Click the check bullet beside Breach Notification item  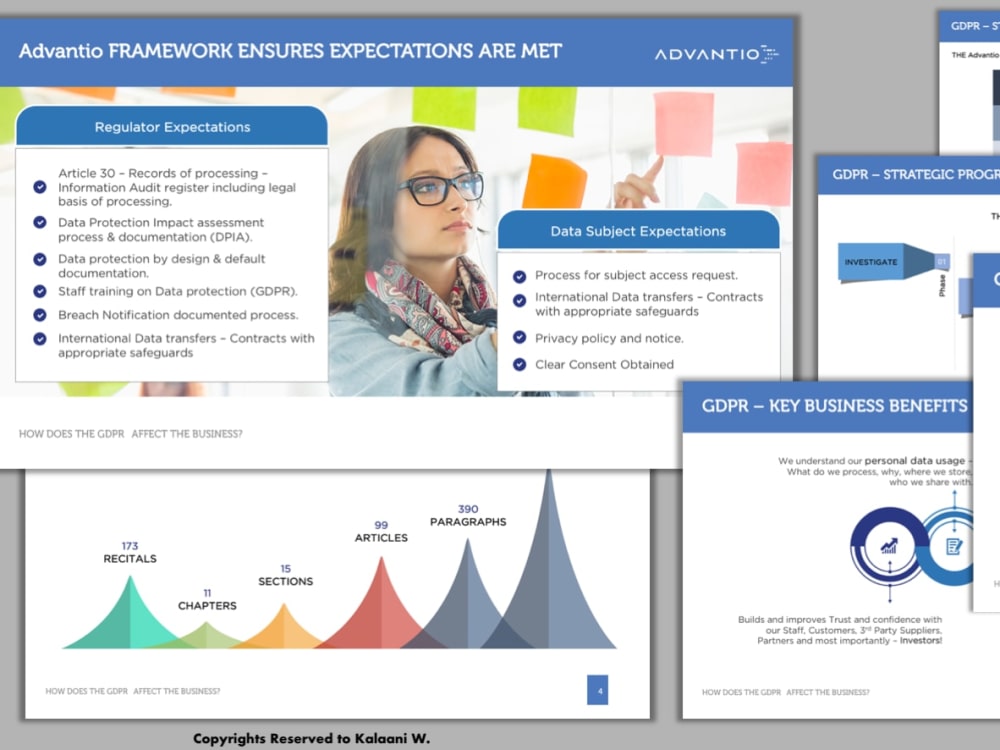(x=40, y=315)
